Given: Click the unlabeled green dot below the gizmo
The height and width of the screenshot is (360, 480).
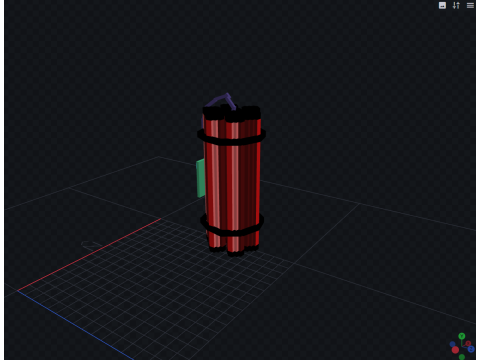Looking at the screenshot, I should pos(462,357).
